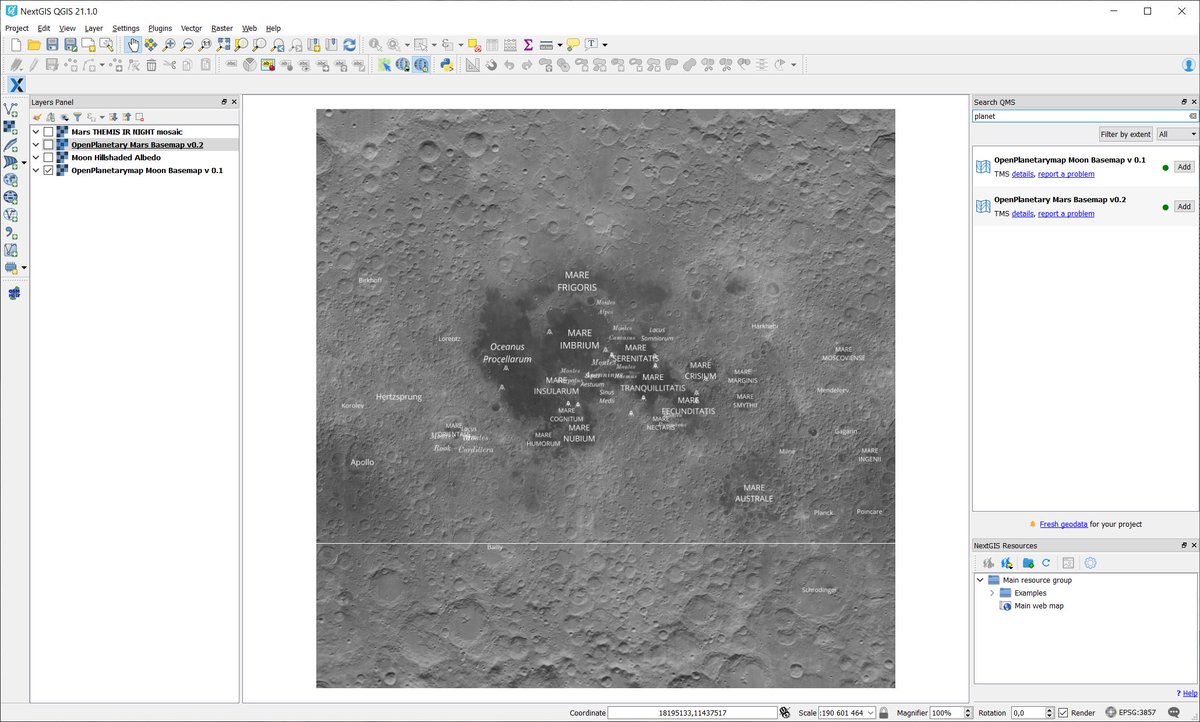Collapse OpenPlanetarymap Moon Basemap v 0.1 node
Image resolution: width=1200 pixels, height=722 pixels.
point(36,171)
